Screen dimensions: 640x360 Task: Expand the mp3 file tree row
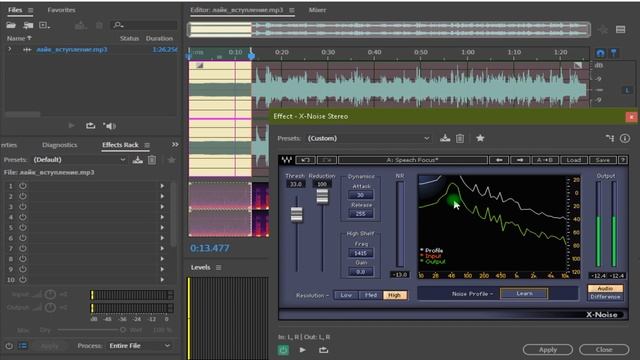click(x=10, y=49)
